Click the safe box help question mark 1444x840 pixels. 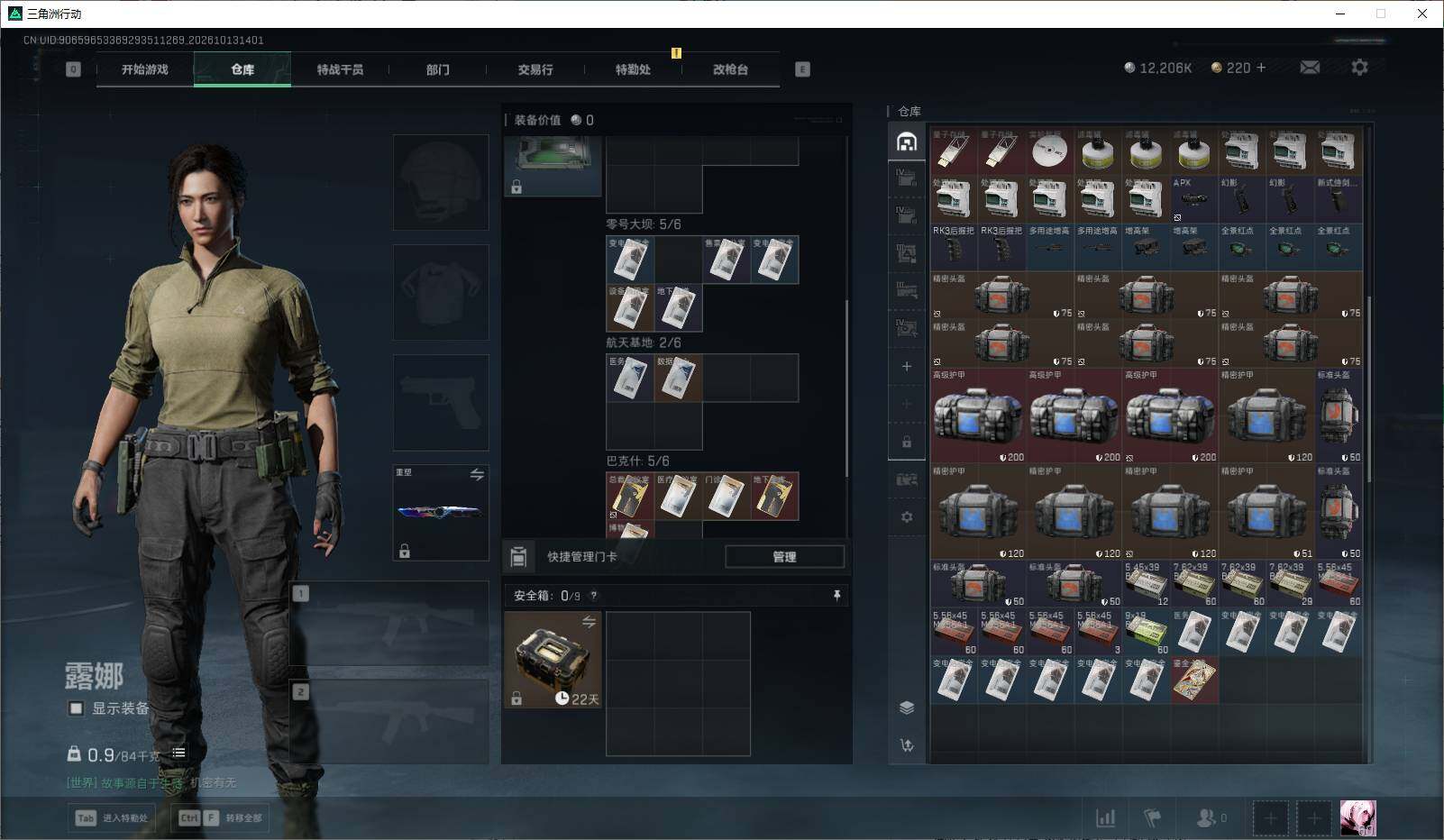click(x=593, y=596)
